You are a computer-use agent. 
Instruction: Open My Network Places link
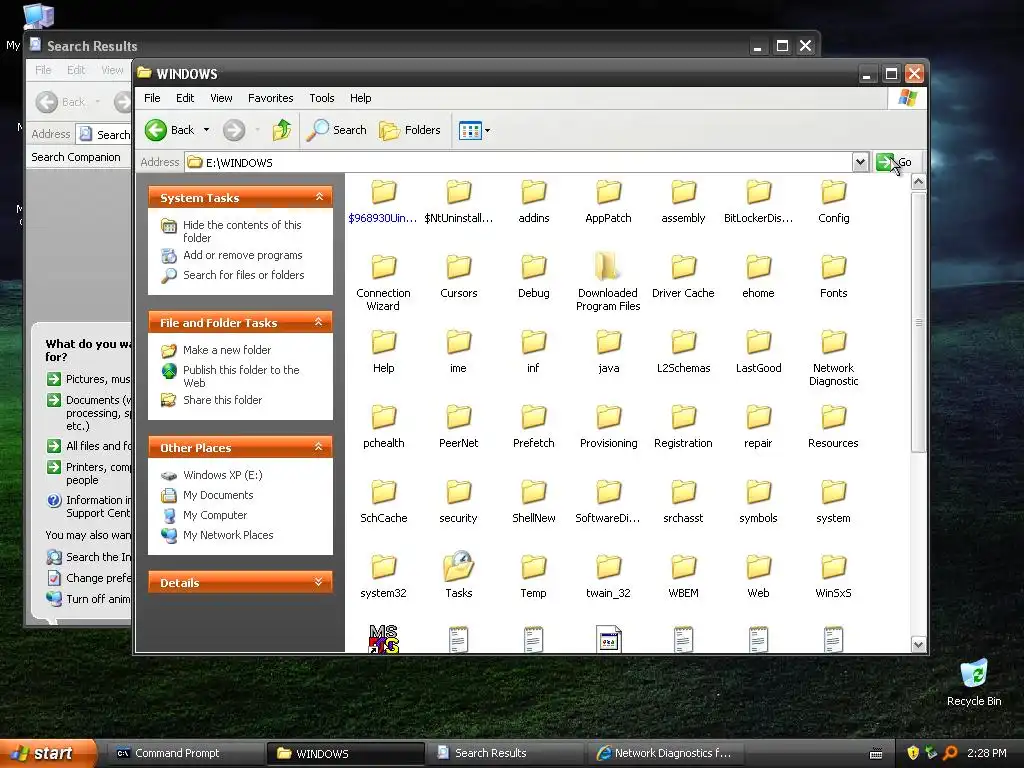tap(228, 535)
